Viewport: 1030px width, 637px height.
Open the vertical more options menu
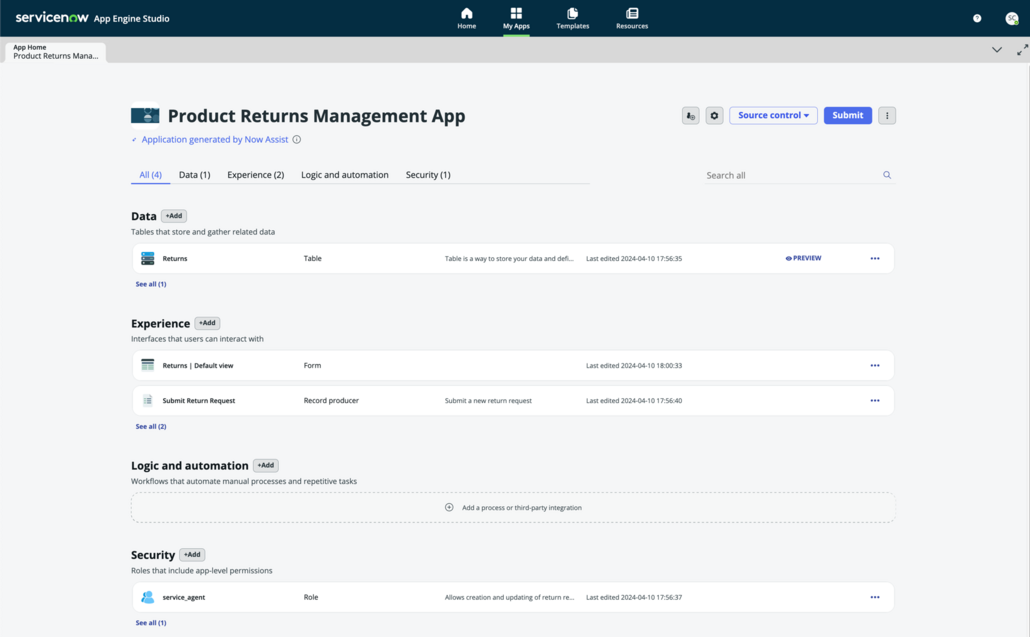[887, 116]
